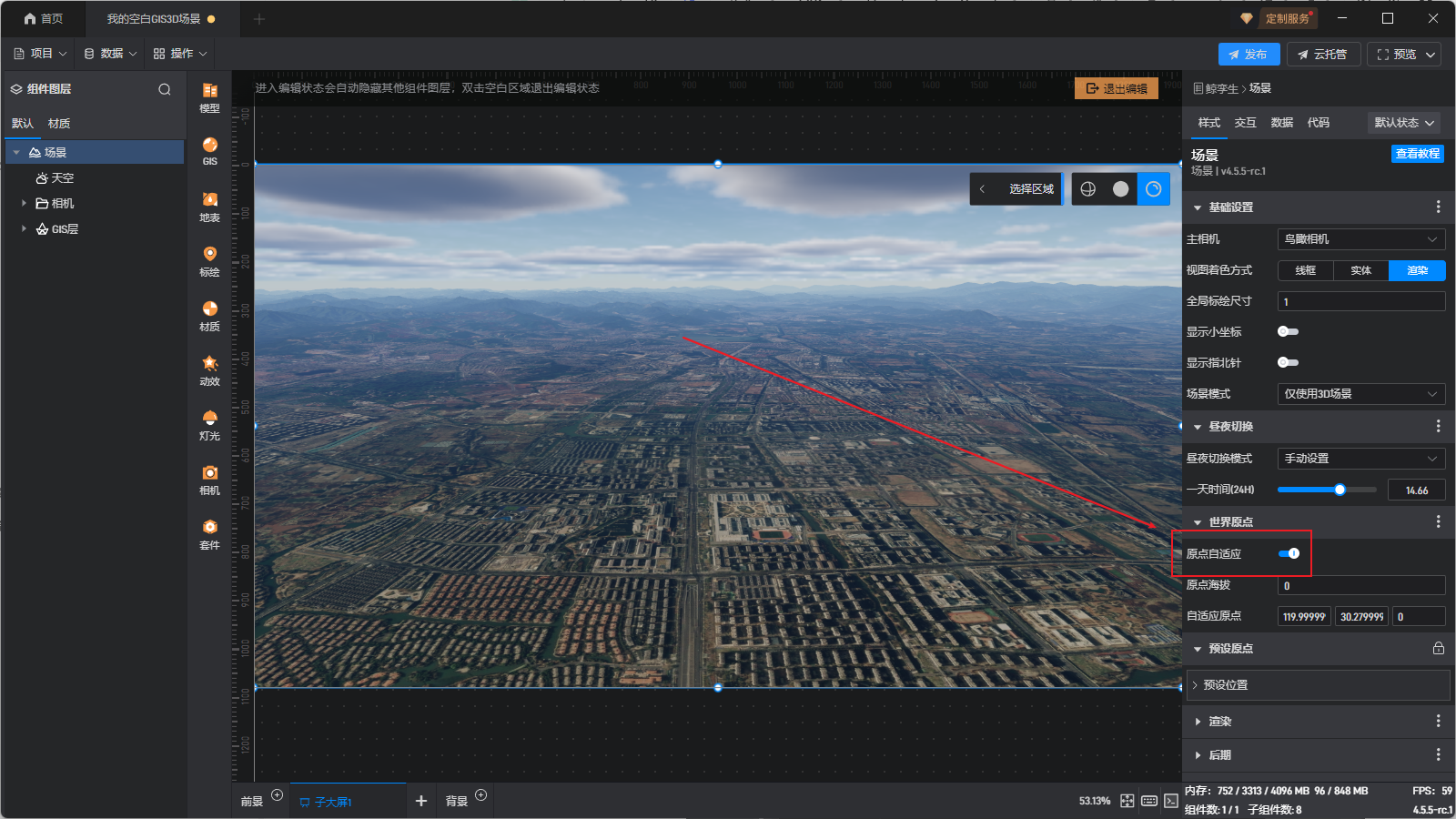This screenshot has height=819, width=1456.
Task: Turn on the 显示指北针 toggle
Action: coord(1288,362)
